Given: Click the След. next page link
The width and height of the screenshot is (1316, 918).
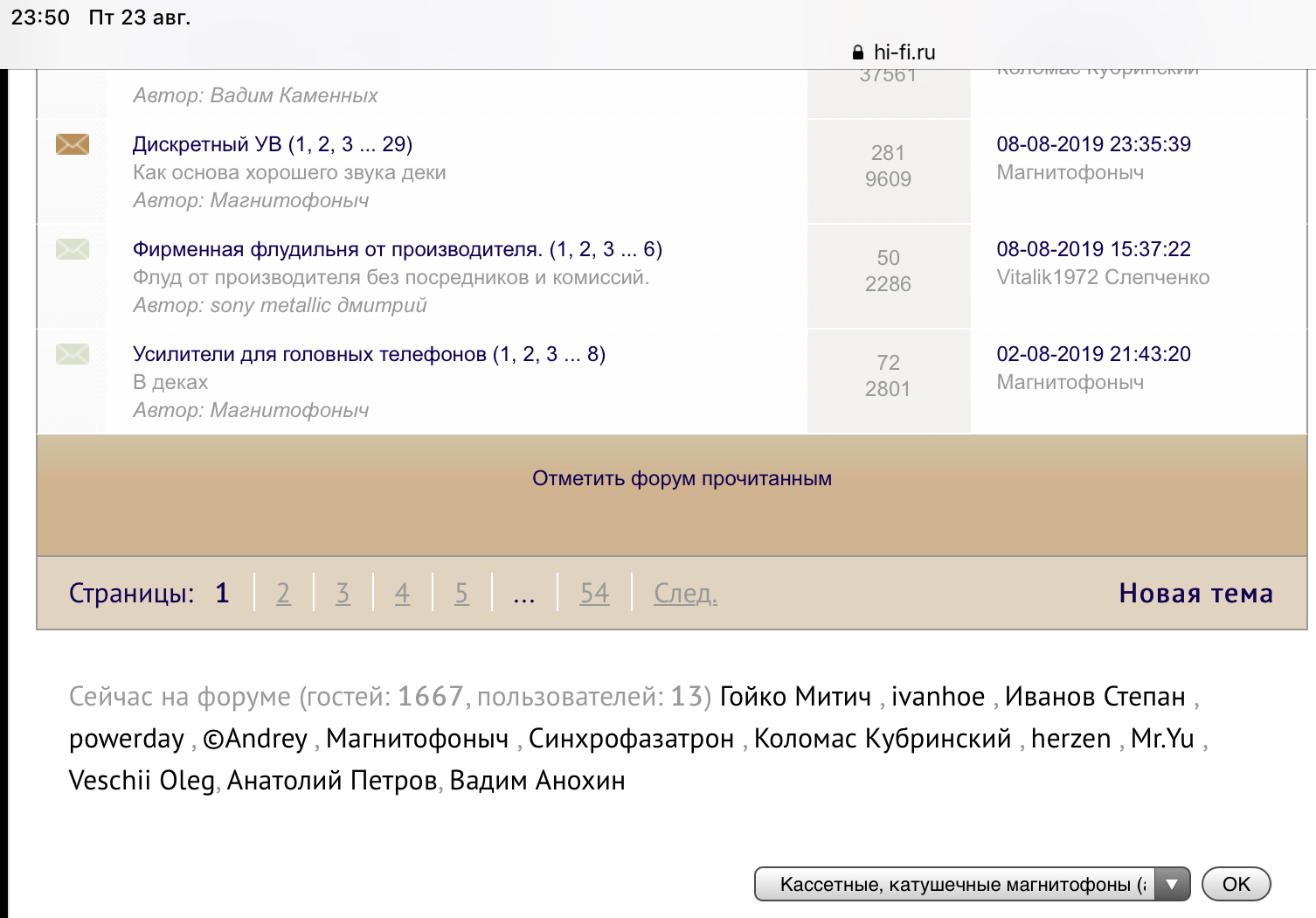Looking at the screenshot, I should [685, 593].
